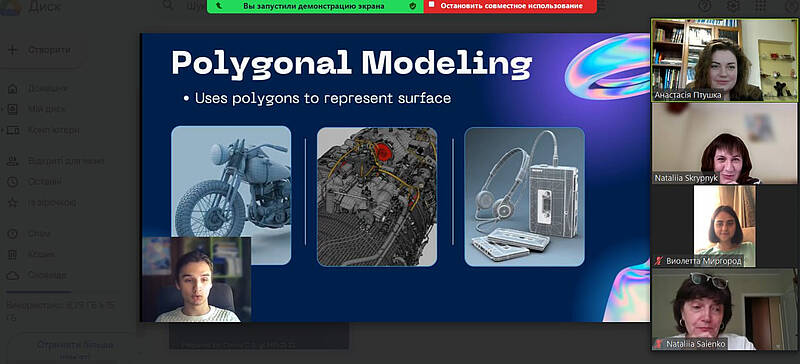
Task: Click muted mic icon beside Nataliia Saienko
Action: (659, 344)
